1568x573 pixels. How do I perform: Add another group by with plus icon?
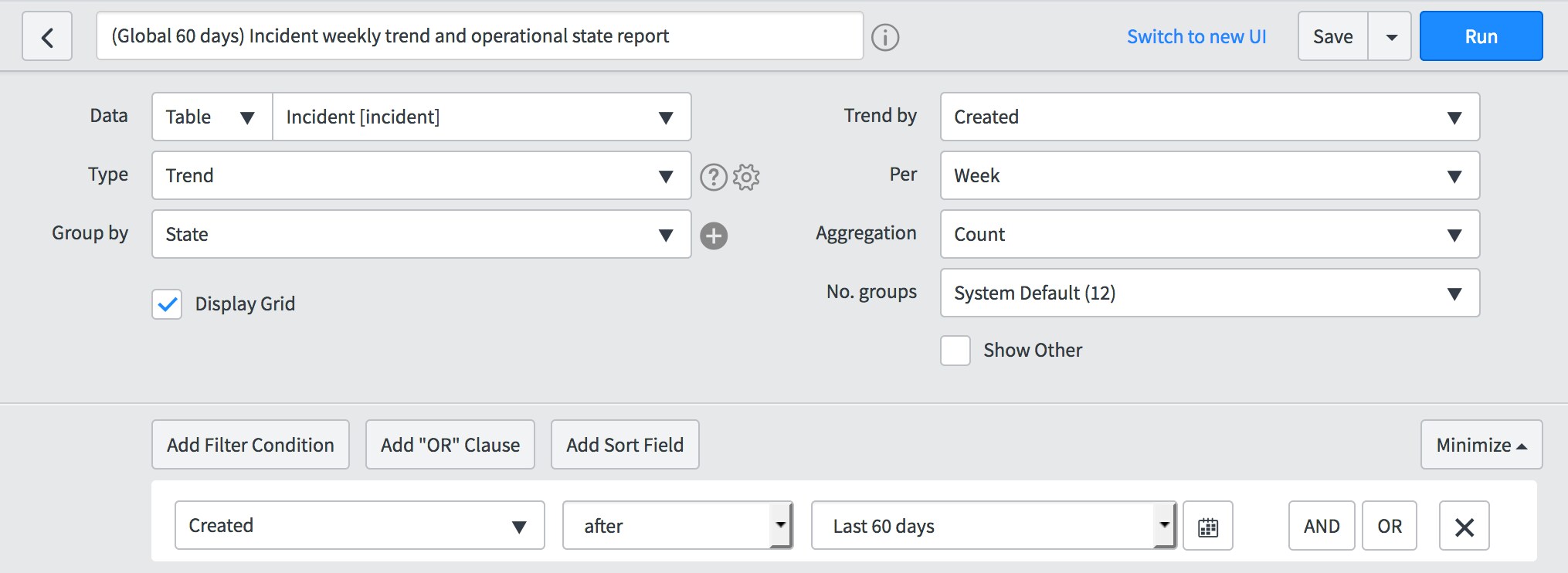pos(714,236)
